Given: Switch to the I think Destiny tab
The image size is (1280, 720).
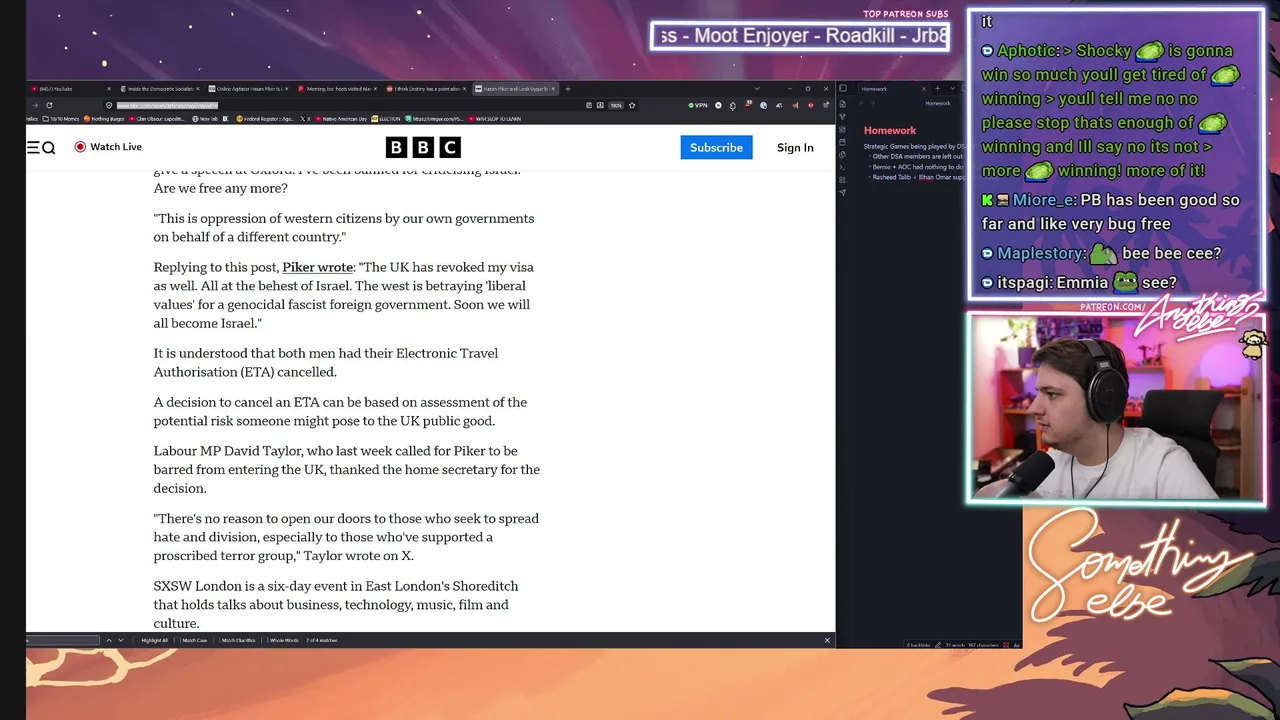Looking at the screenshot, I should tap(427, 89).
